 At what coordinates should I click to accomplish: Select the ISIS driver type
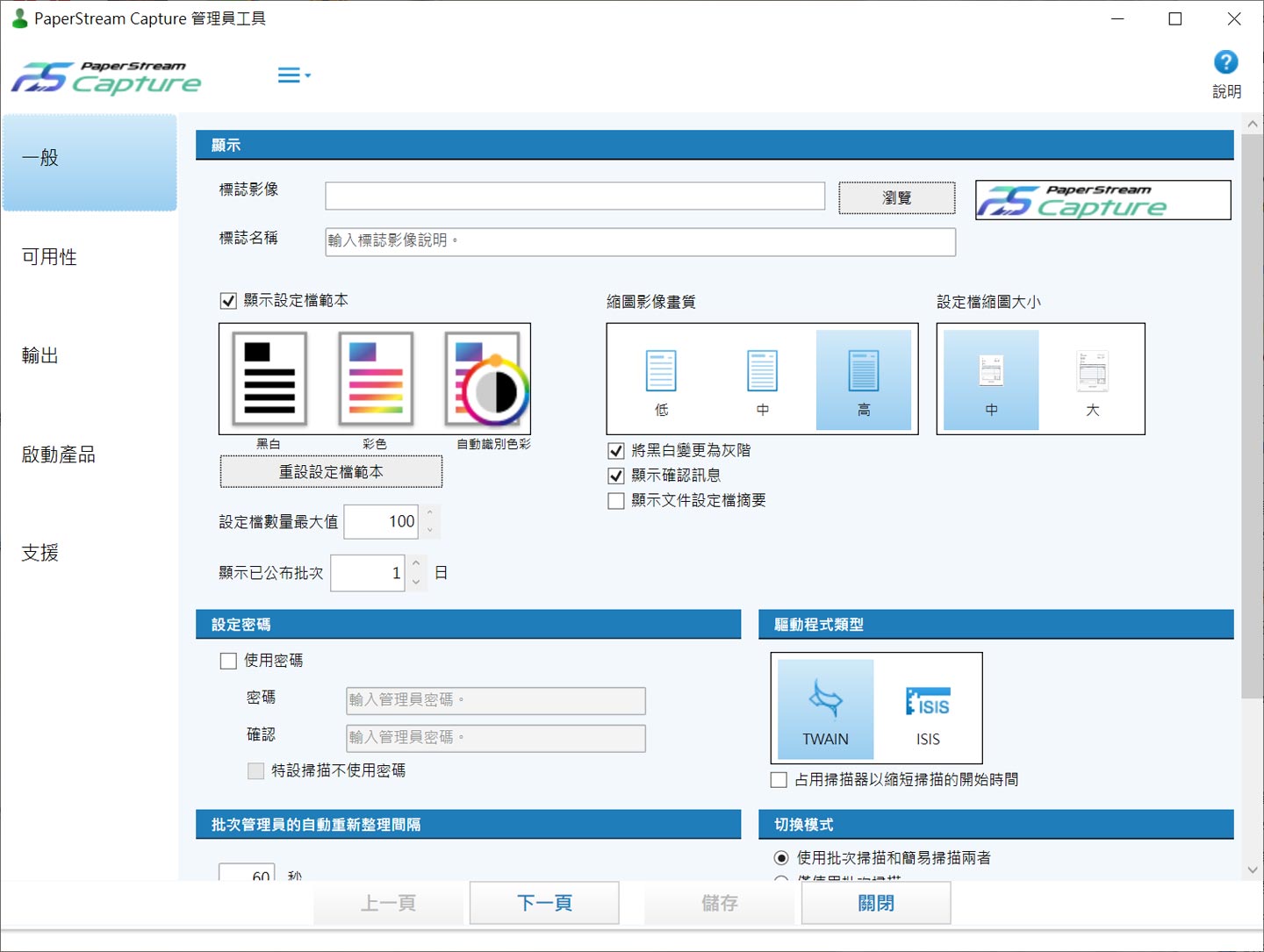[x=928, y=709]
